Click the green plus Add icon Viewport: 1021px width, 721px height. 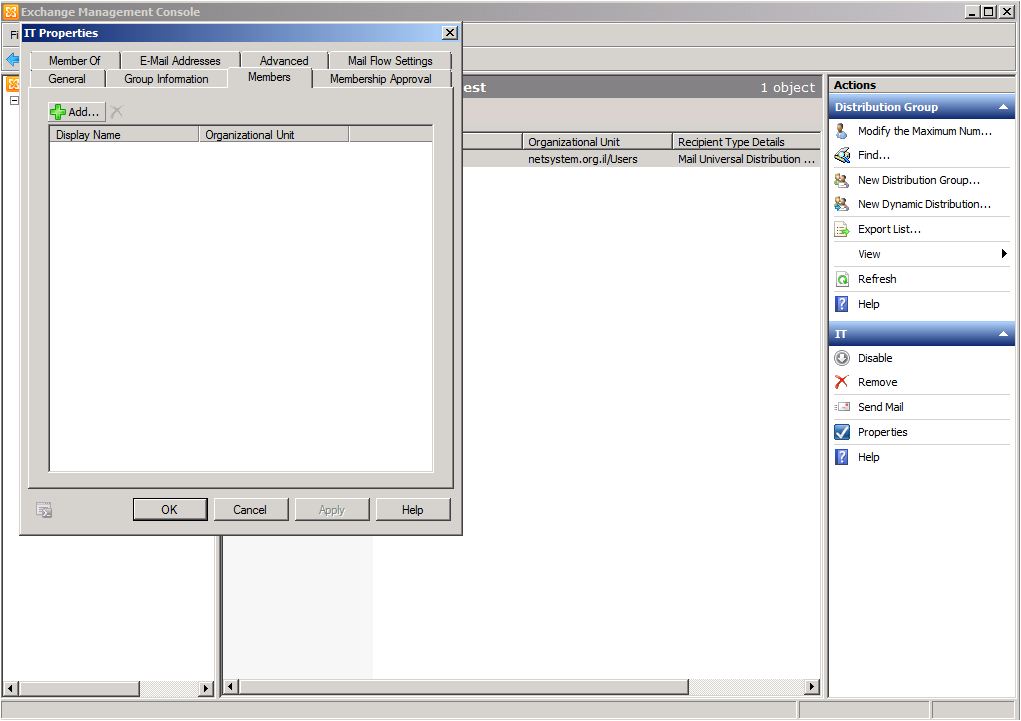pyautogui.click(x=57, y=112)
